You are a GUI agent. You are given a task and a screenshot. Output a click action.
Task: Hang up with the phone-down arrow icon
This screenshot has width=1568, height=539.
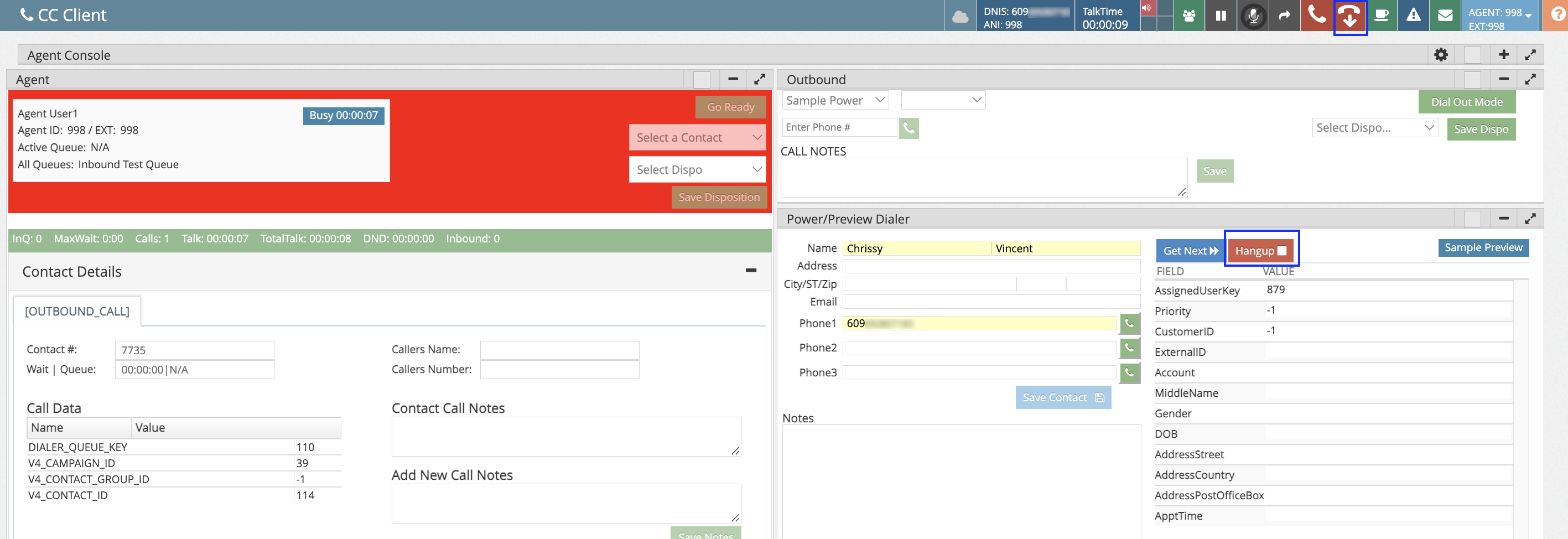1349,17
